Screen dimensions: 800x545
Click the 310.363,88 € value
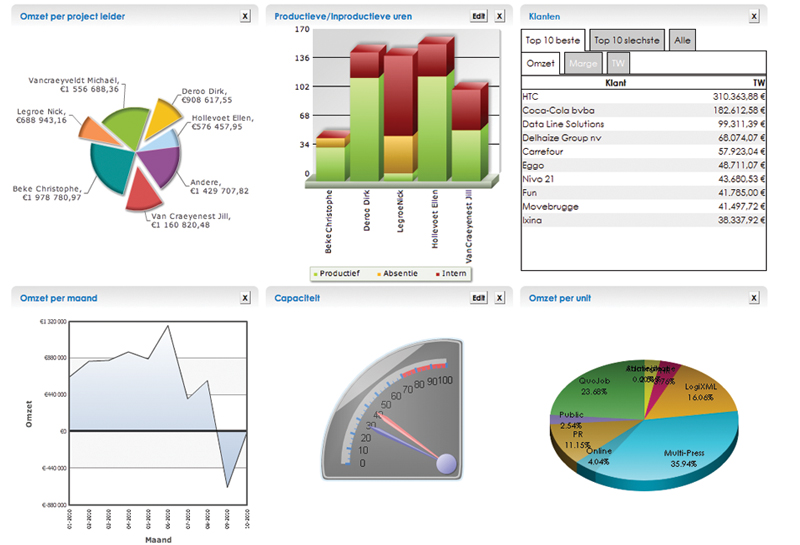[x=739, y=96]
